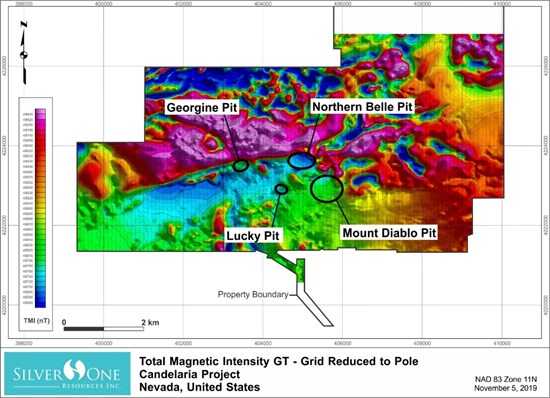Viewport: 550px width, 398px height.
Task: Click the 2 km scale bar
Action: tap(103, 329)
